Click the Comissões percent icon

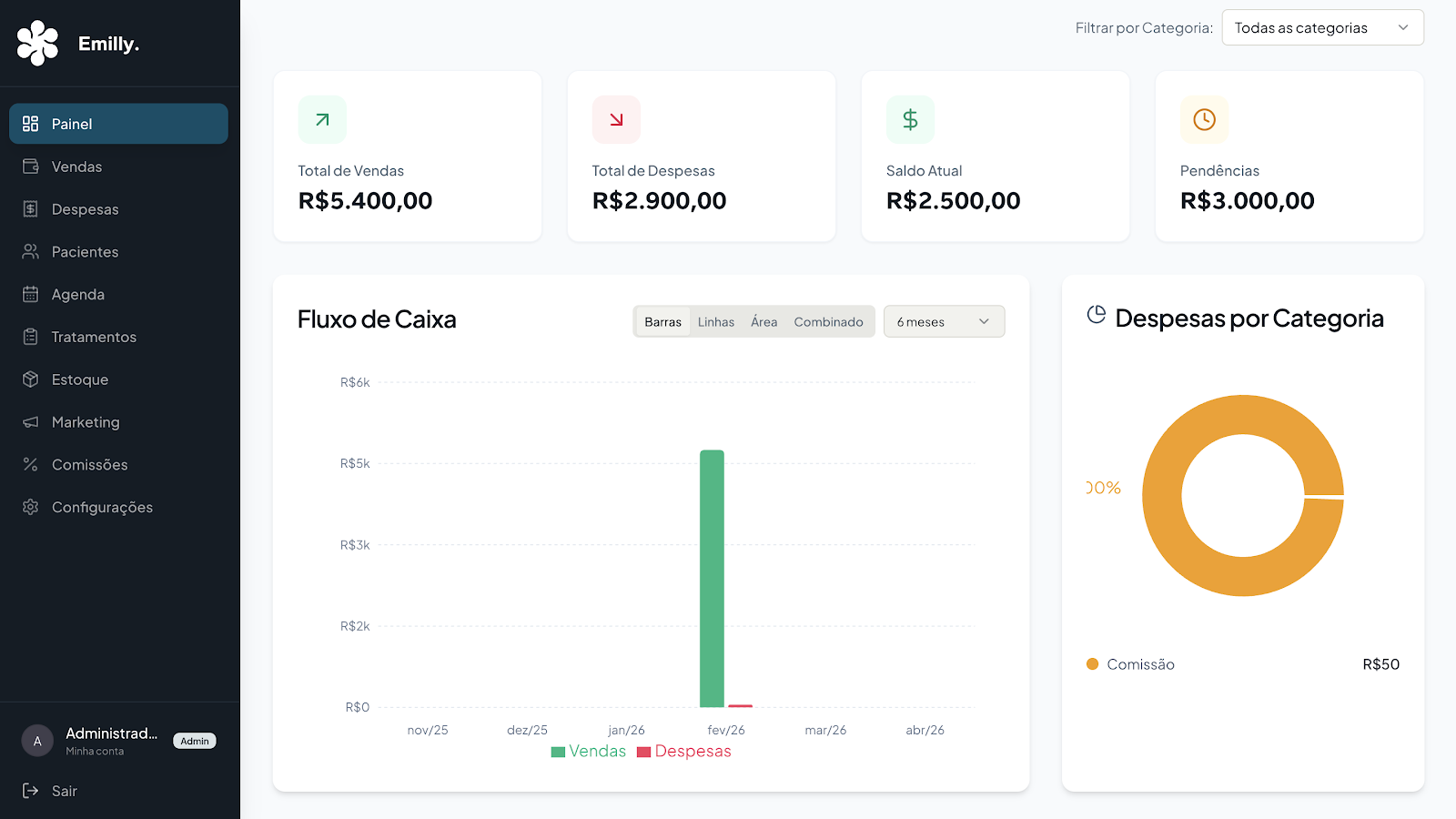click(x=30, y=464)
